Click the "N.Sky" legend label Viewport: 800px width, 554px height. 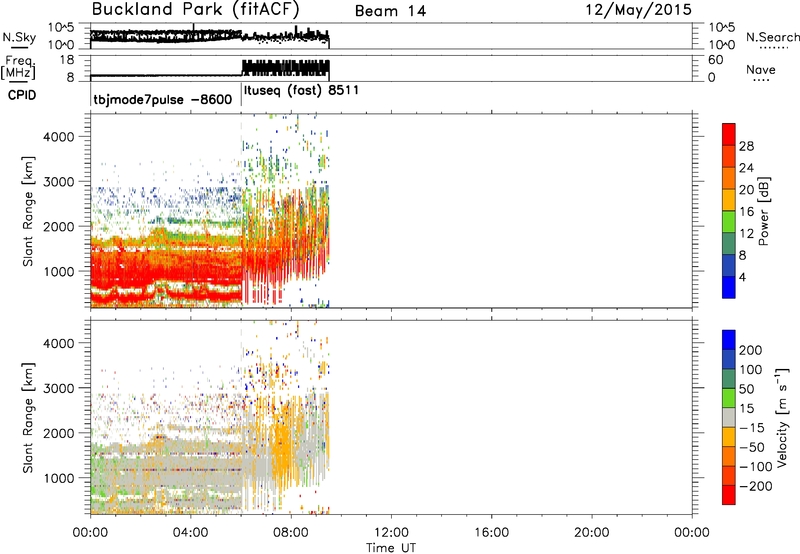click(19, 38)
